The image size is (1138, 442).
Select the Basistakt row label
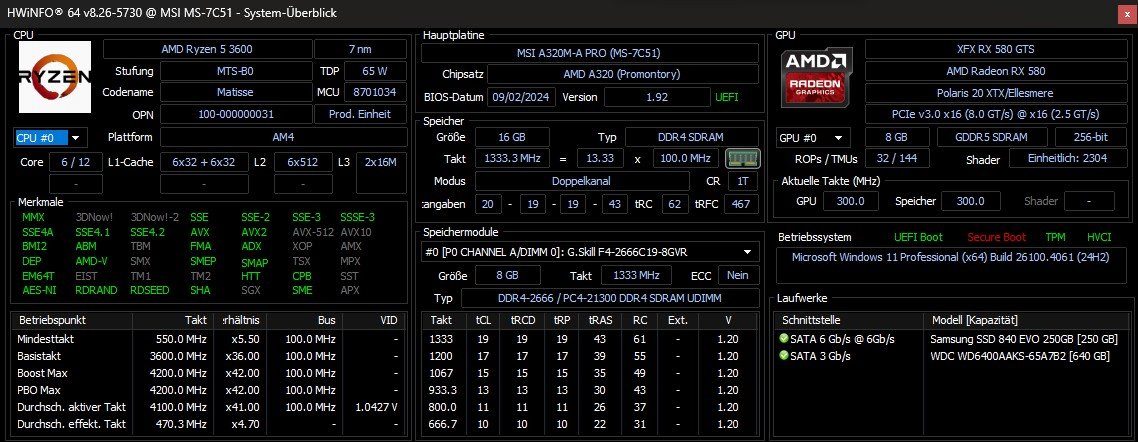click(x=39, y=356)
